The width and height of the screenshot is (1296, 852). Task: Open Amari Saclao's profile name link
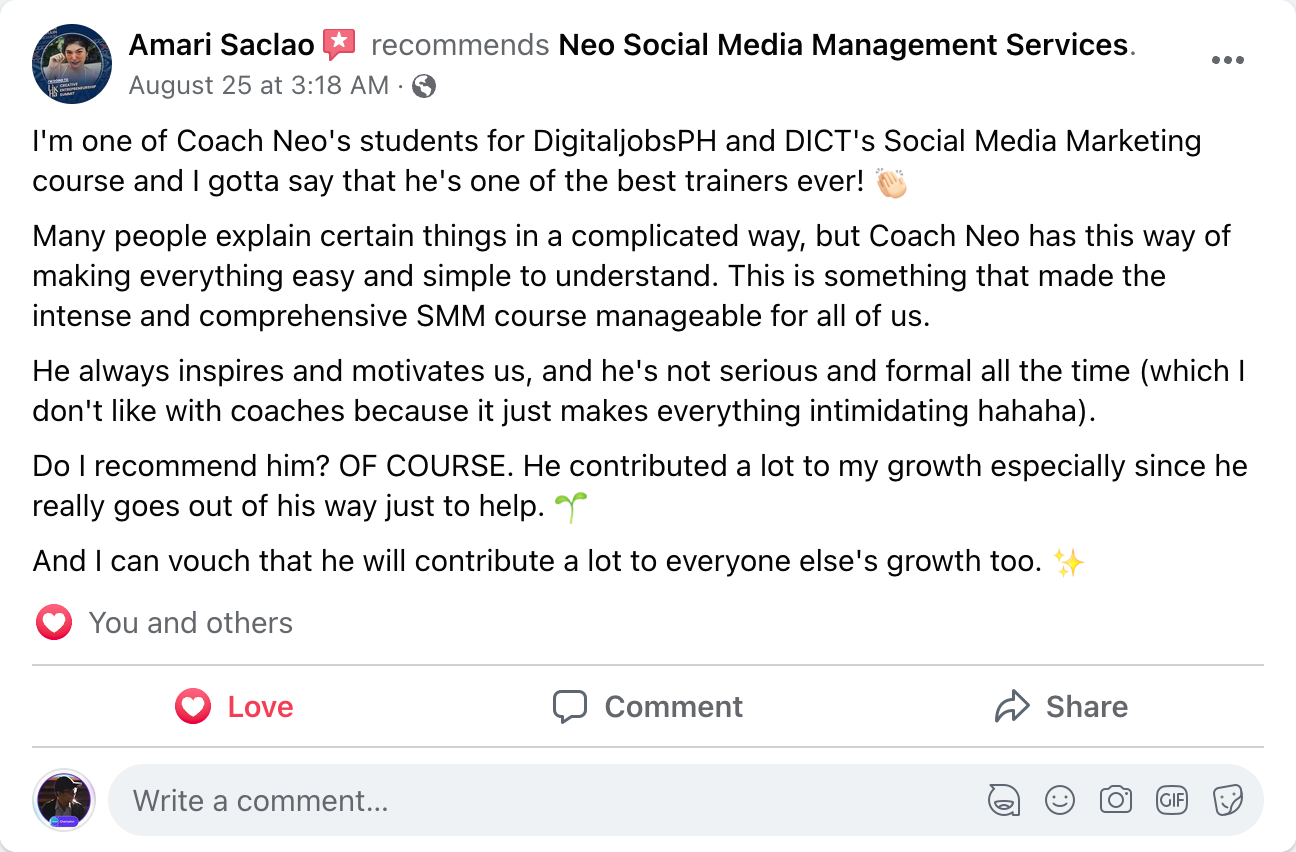pos(221,45)
